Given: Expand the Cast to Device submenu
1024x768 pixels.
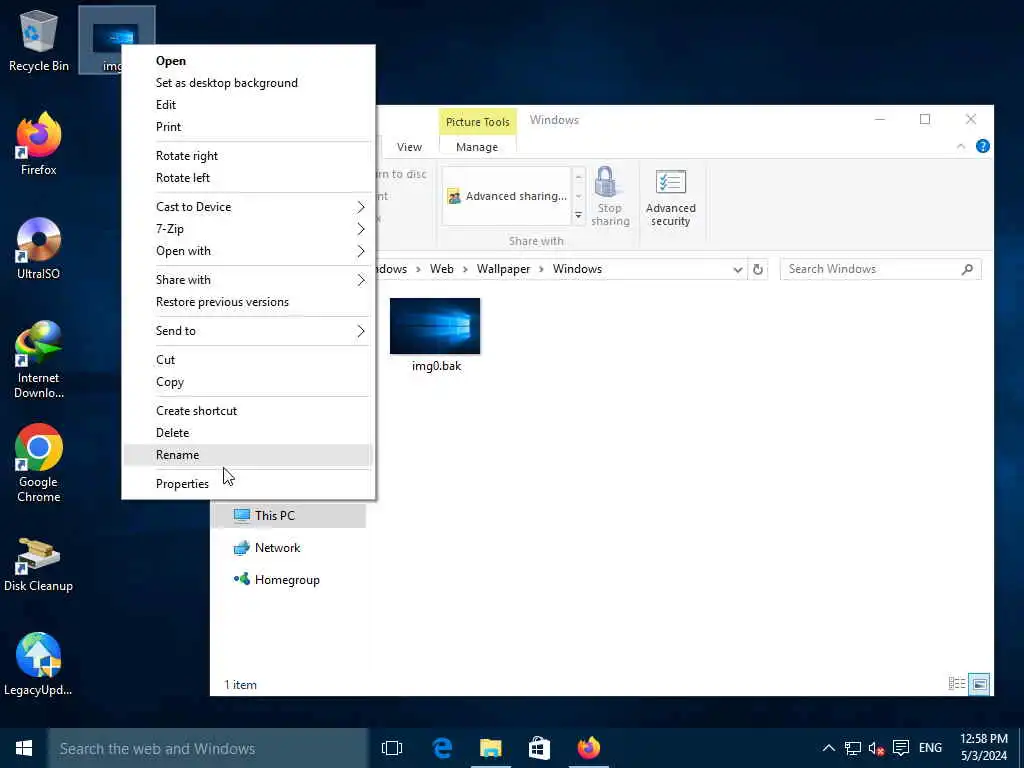Looking at the screenshot, I should click(x=248, y=207).
